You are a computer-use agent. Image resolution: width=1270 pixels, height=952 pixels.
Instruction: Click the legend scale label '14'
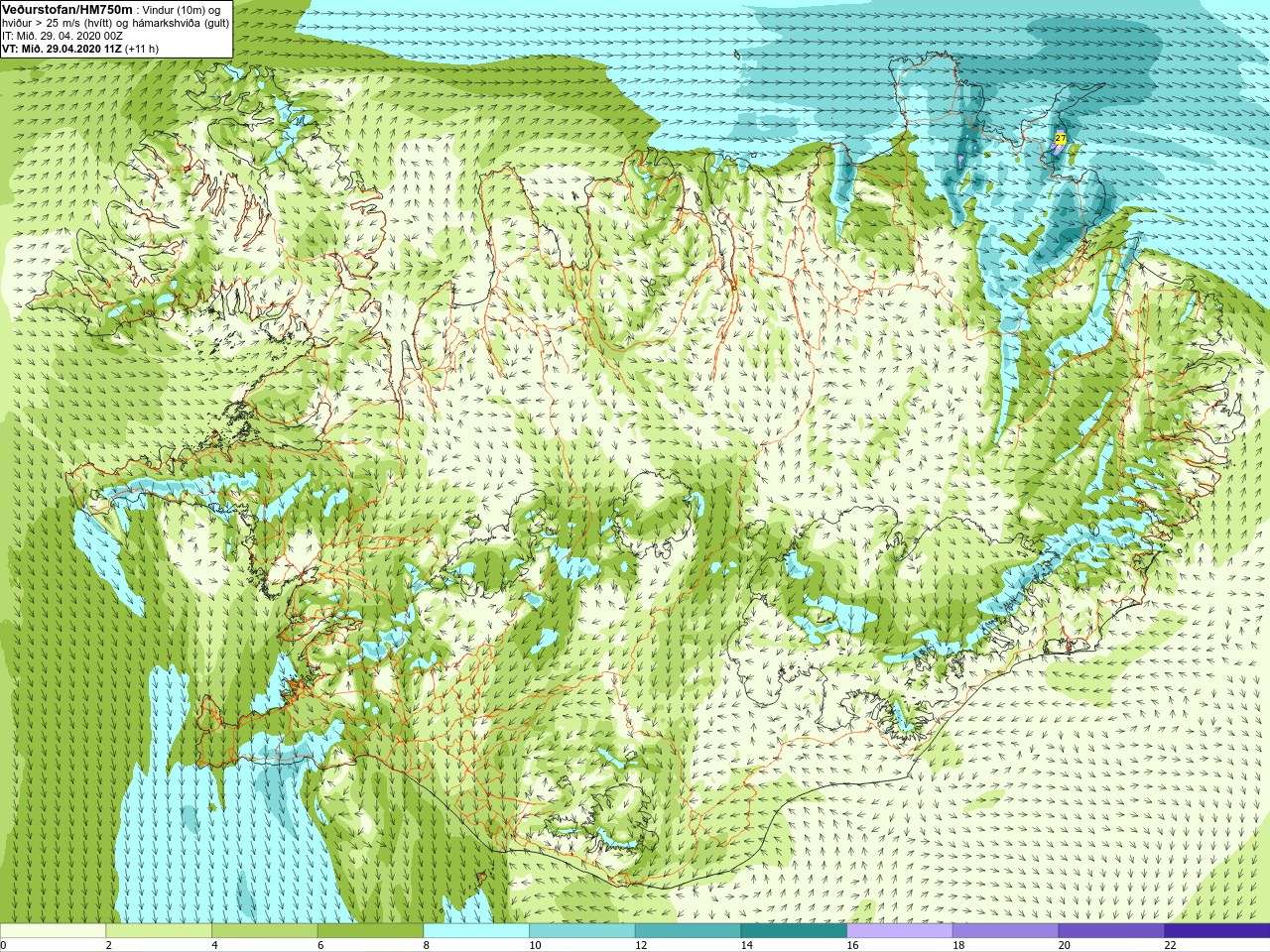(x=747, y=945)
